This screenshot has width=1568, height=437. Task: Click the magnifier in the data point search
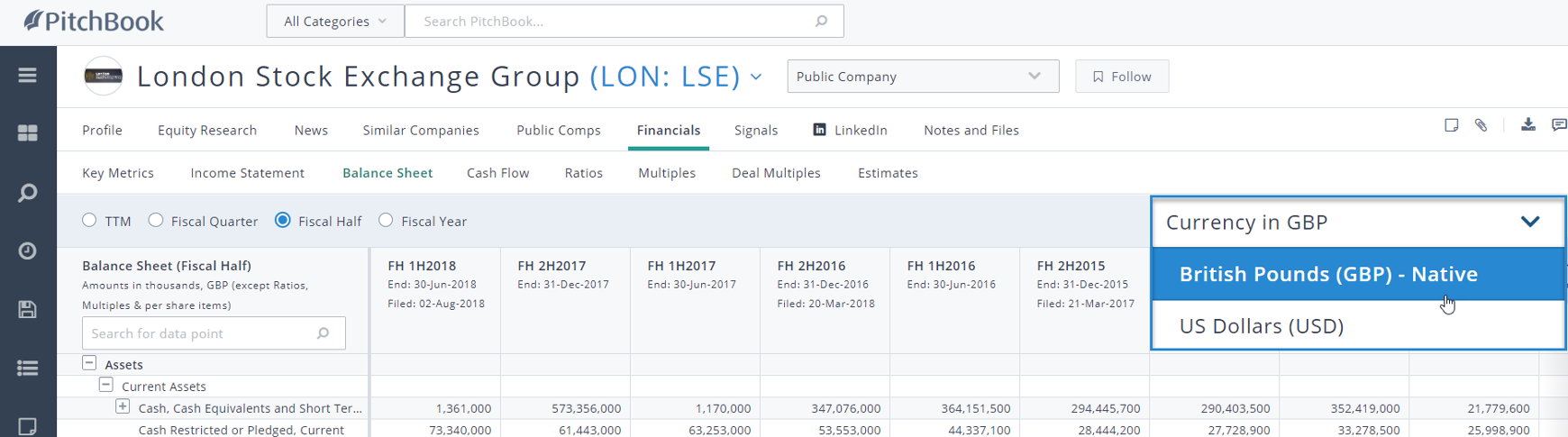pyautogui.click(x=323, y=333)
